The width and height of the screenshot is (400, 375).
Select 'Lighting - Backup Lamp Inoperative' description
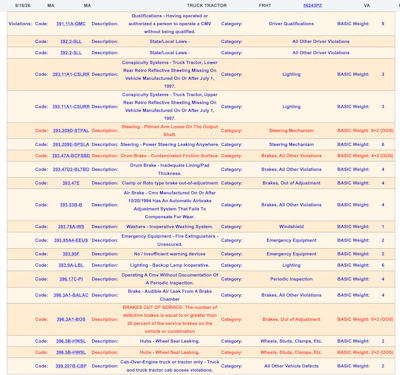click(x=170, y=265)
